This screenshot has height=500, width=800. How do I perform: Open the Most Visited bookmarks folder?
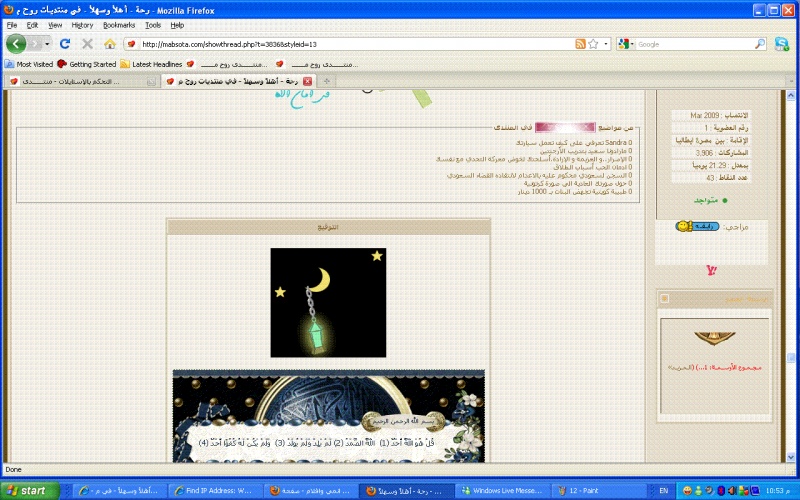(x=29, y=63)
